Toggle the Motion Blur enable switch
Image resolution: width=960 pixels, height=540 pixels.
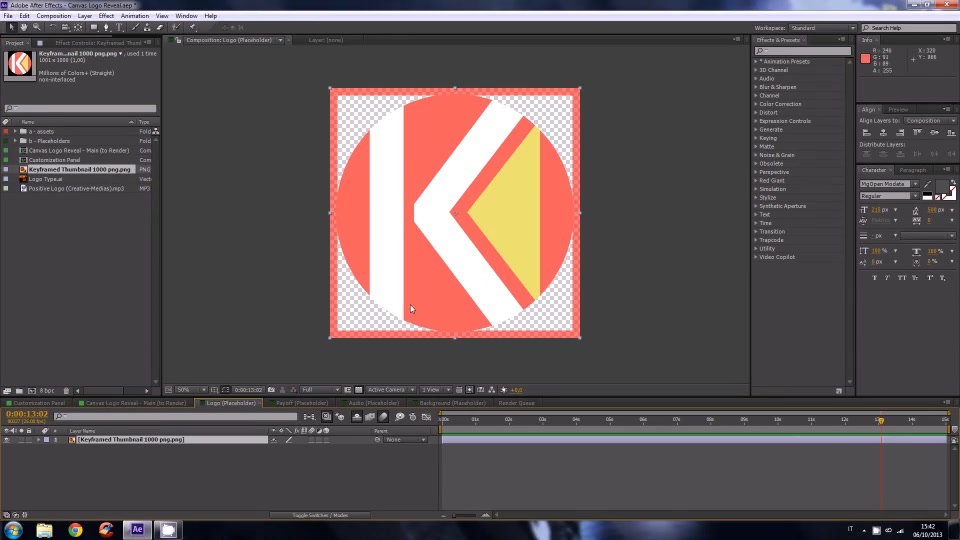(x=383, y=417)
